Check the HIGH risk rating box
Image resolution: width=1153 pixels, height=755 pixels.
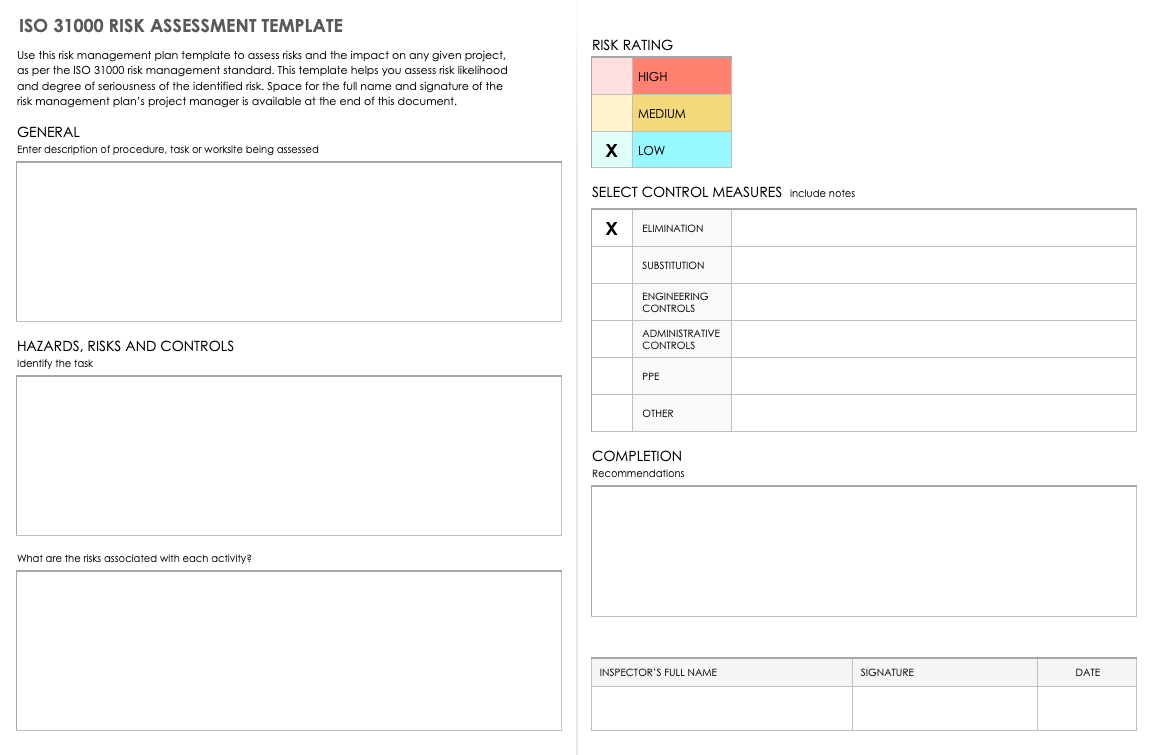(612, 76)
